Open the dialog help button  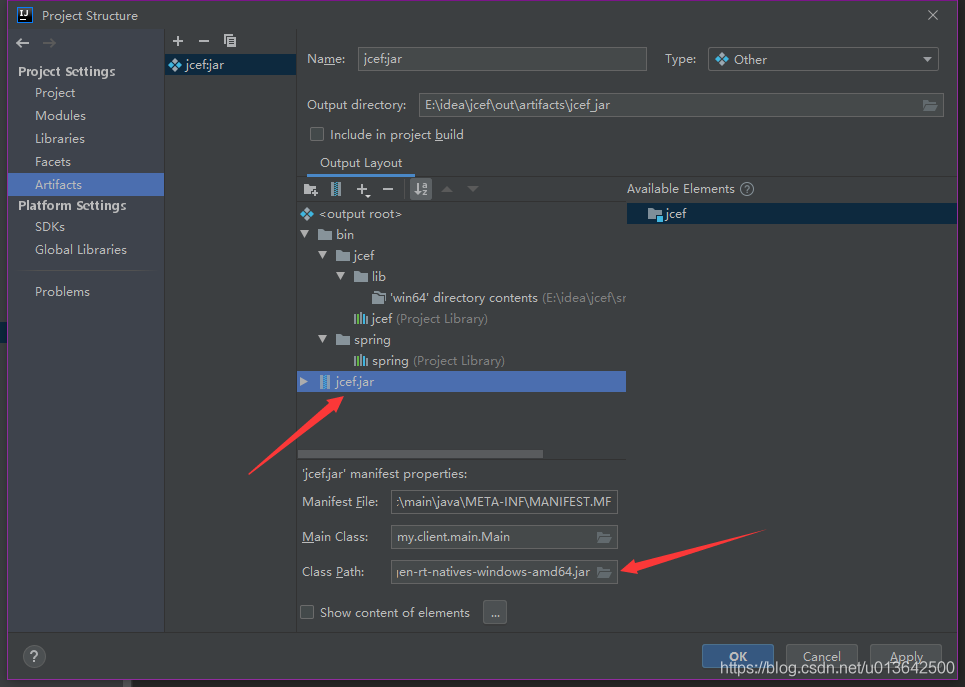pyautogui.click(x=34, y=656)
